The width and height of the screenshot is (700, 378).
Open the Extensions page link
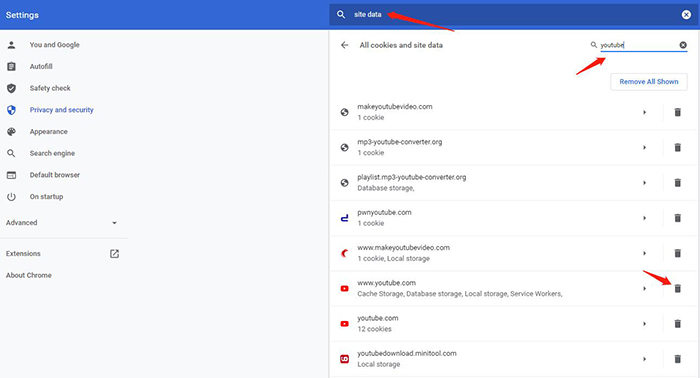tap(23, 253)
